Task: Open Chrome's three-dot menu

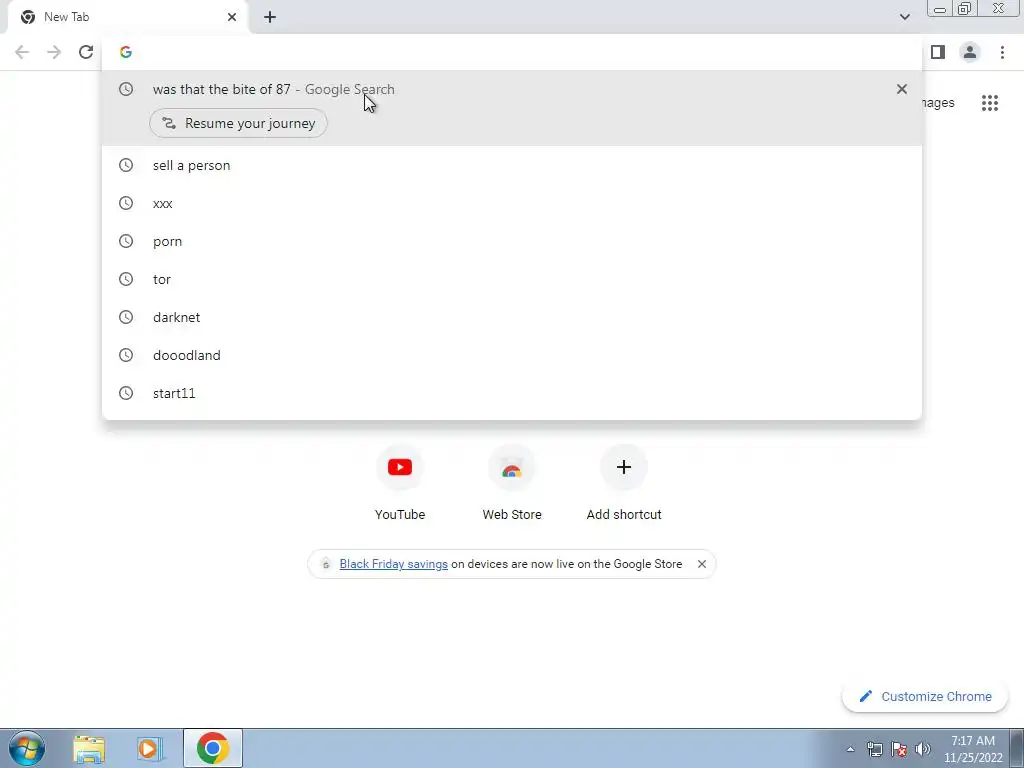Action: point(1002,52)
